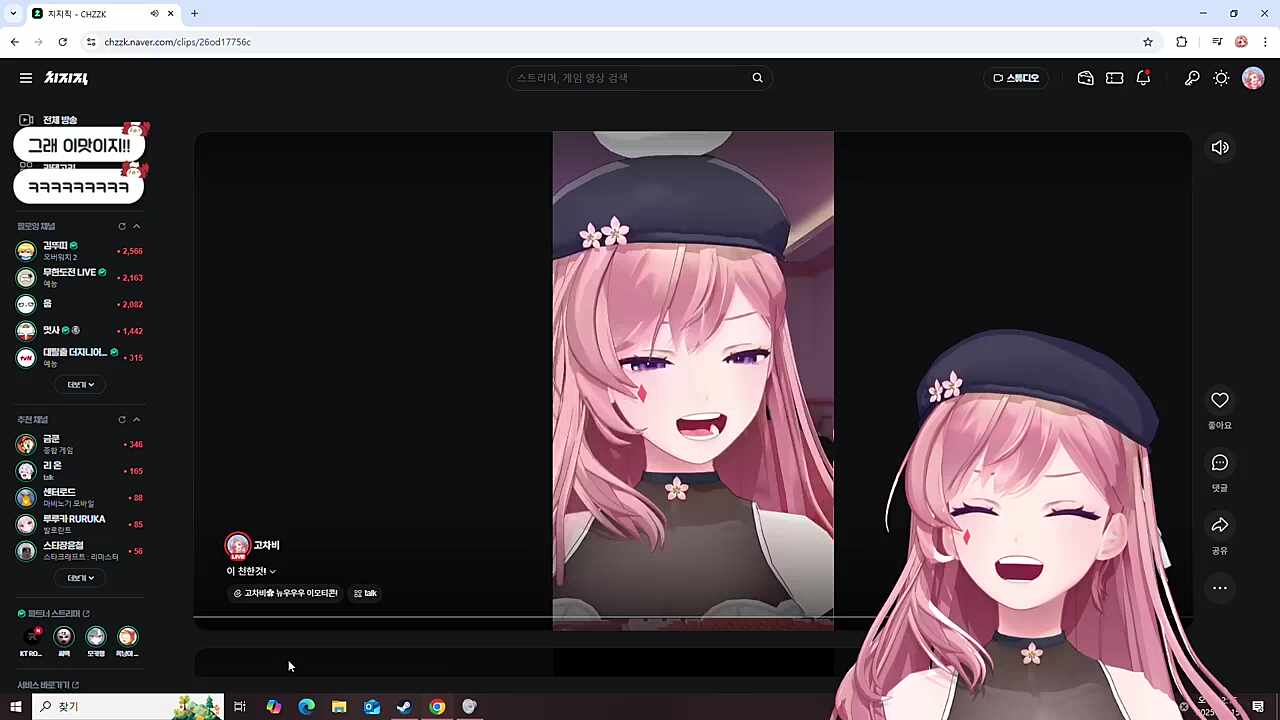The width and height of the screenshot is (1280, 720).
Task: Collapse the recommended channels section
Action: click(x=137, y=420)
